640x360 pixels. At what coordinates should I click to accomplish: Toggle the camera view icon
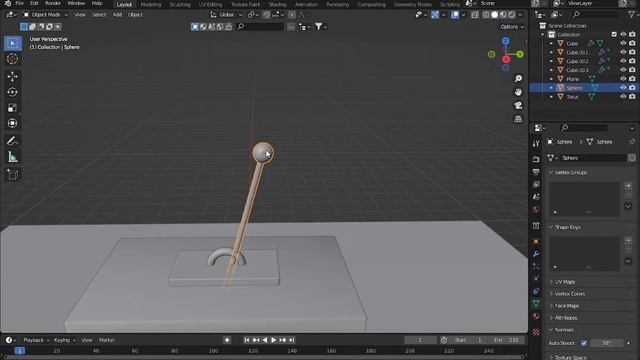tap(518, 105)
